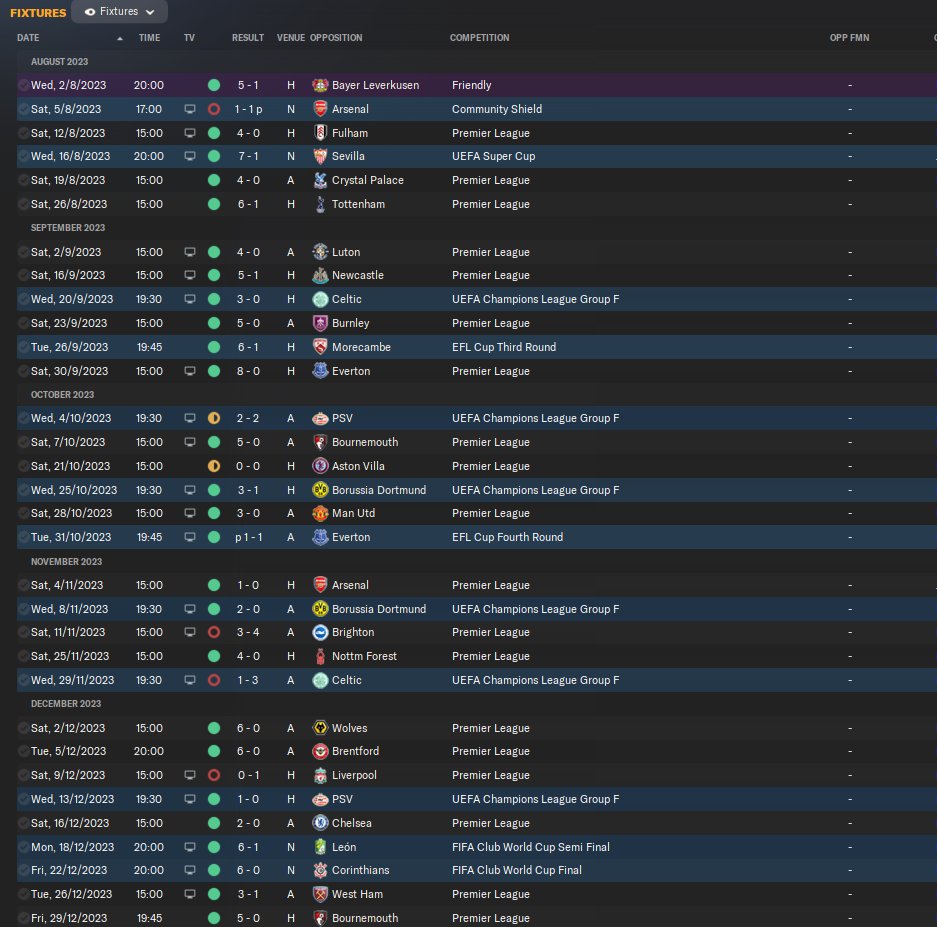Open the Everton 8 - 0 result

click(x=248, y=371)
